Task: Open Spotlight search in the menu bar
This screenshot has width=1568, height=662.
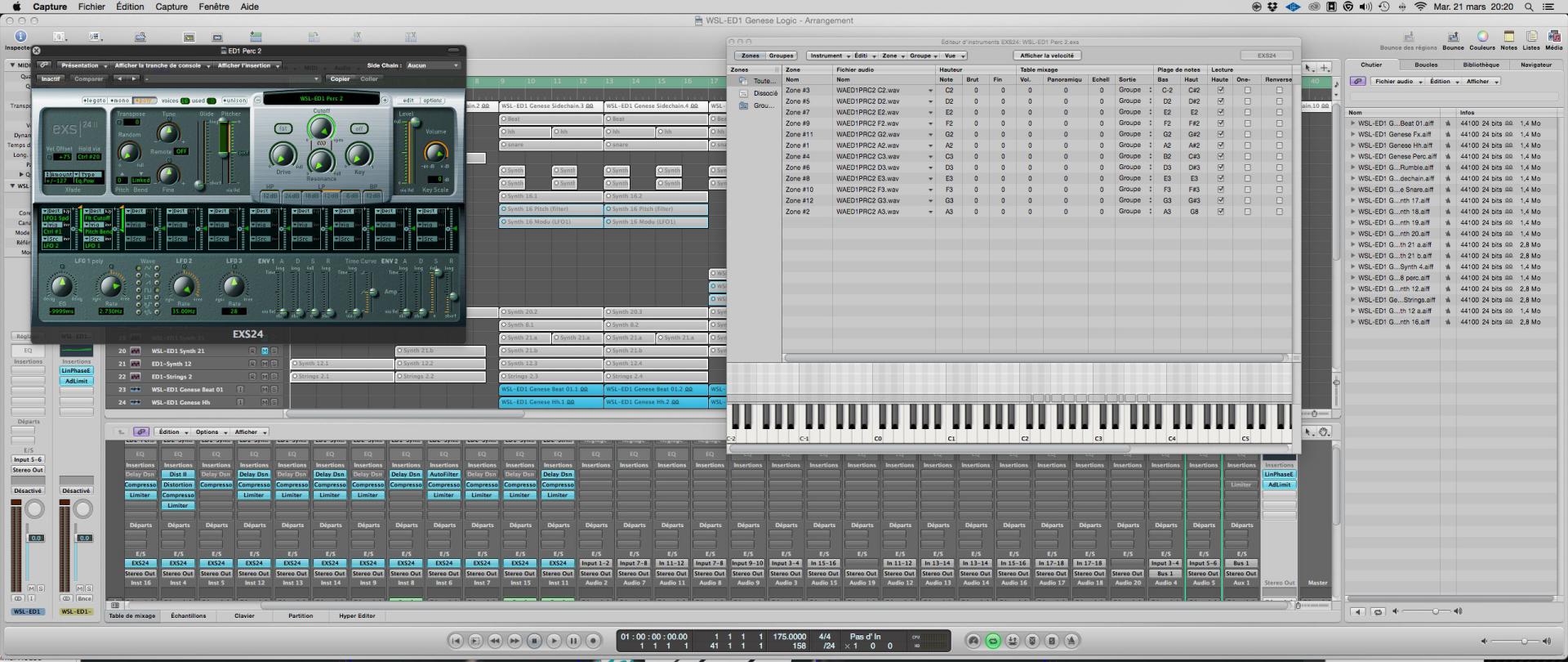Action: point(1529,7)
